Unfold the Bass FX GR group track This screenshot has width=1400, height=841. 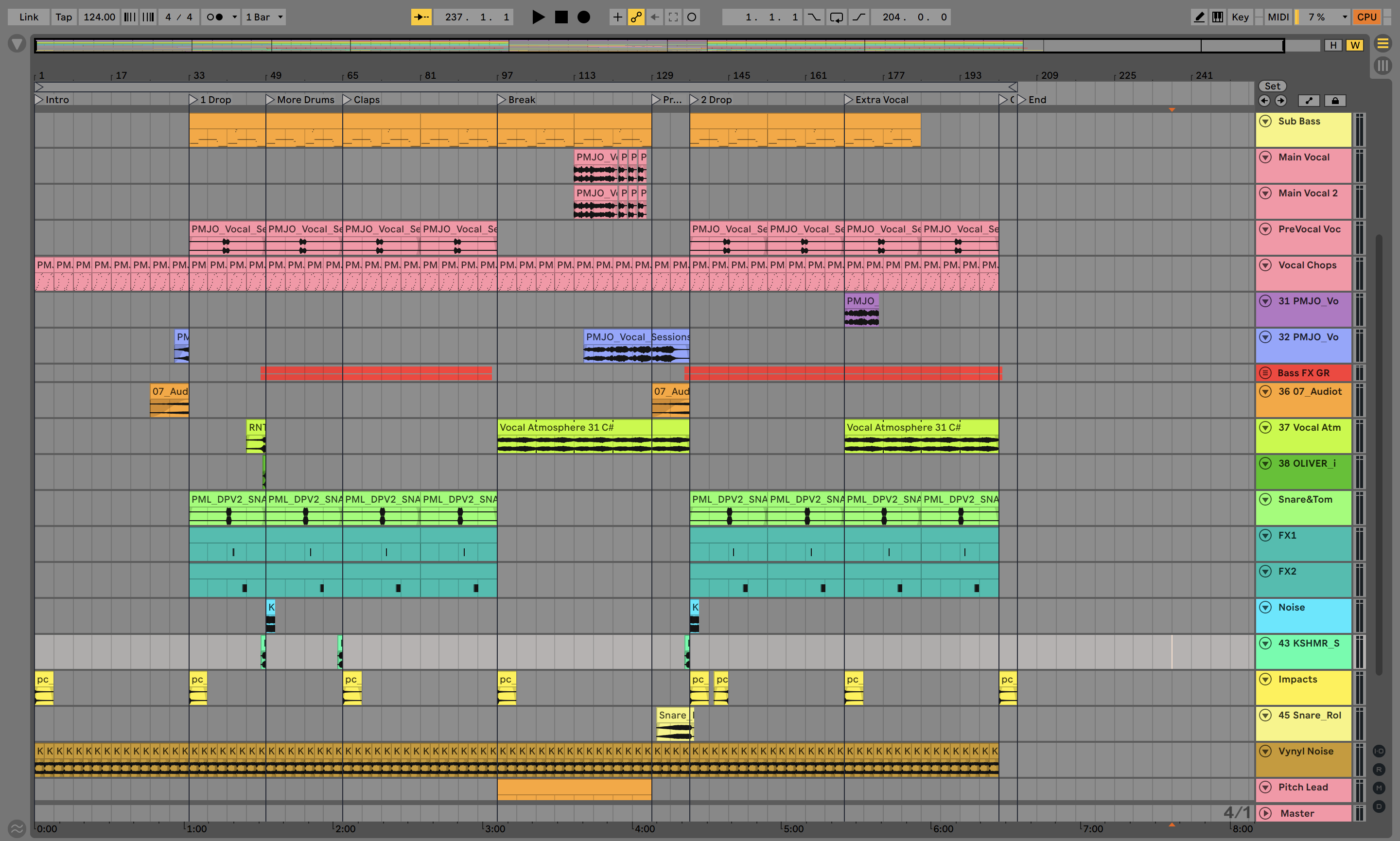coord(1265,373)
